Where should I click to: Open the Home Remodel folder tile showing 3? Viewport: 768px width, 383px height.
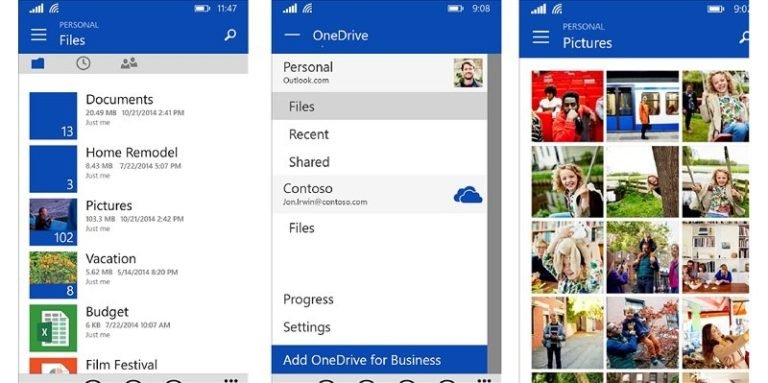pyautogui.click(x=53, y=169)
